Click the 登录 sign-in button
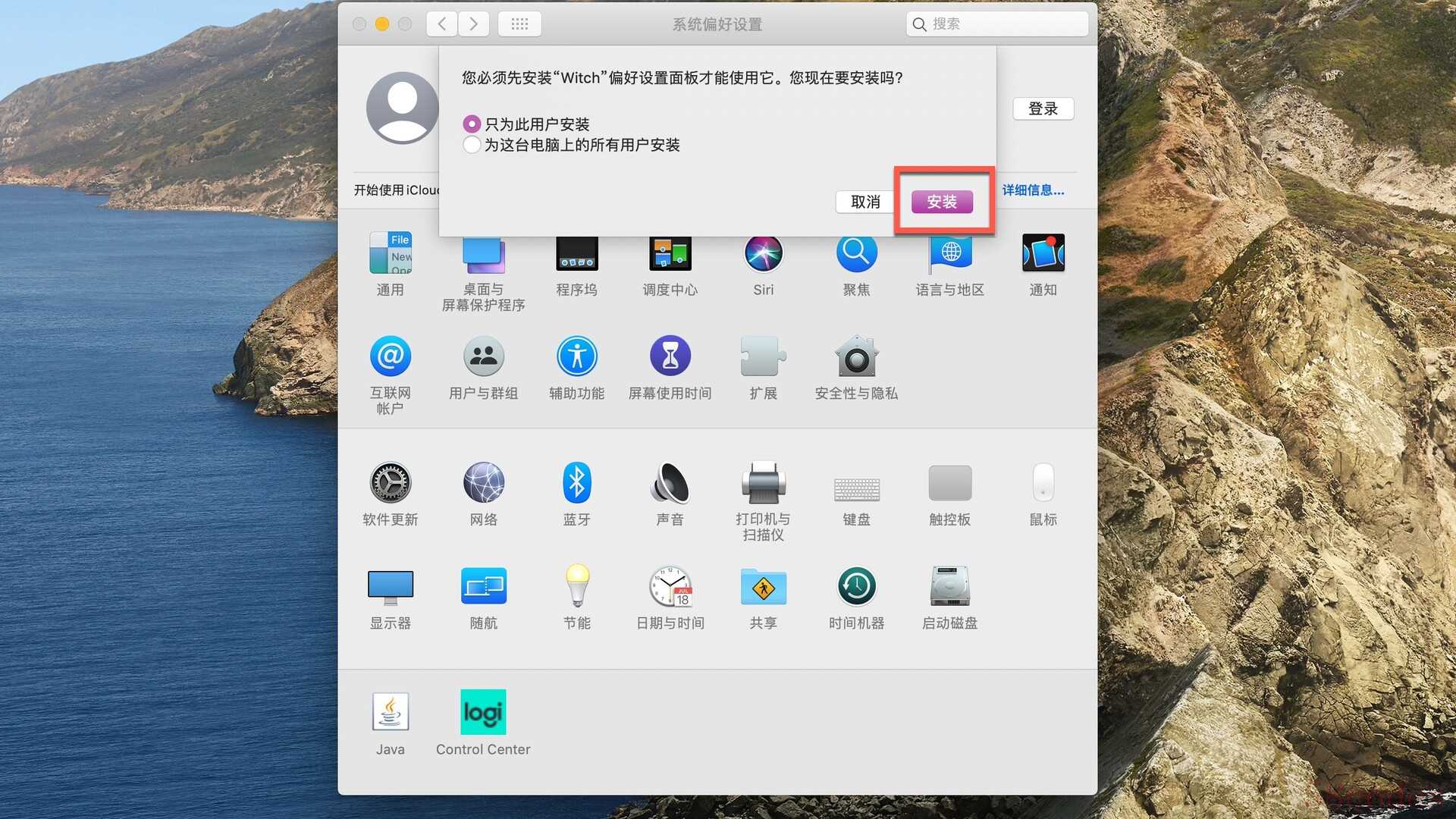The width and height of the screenshot is (1456, 819). 1043,108
